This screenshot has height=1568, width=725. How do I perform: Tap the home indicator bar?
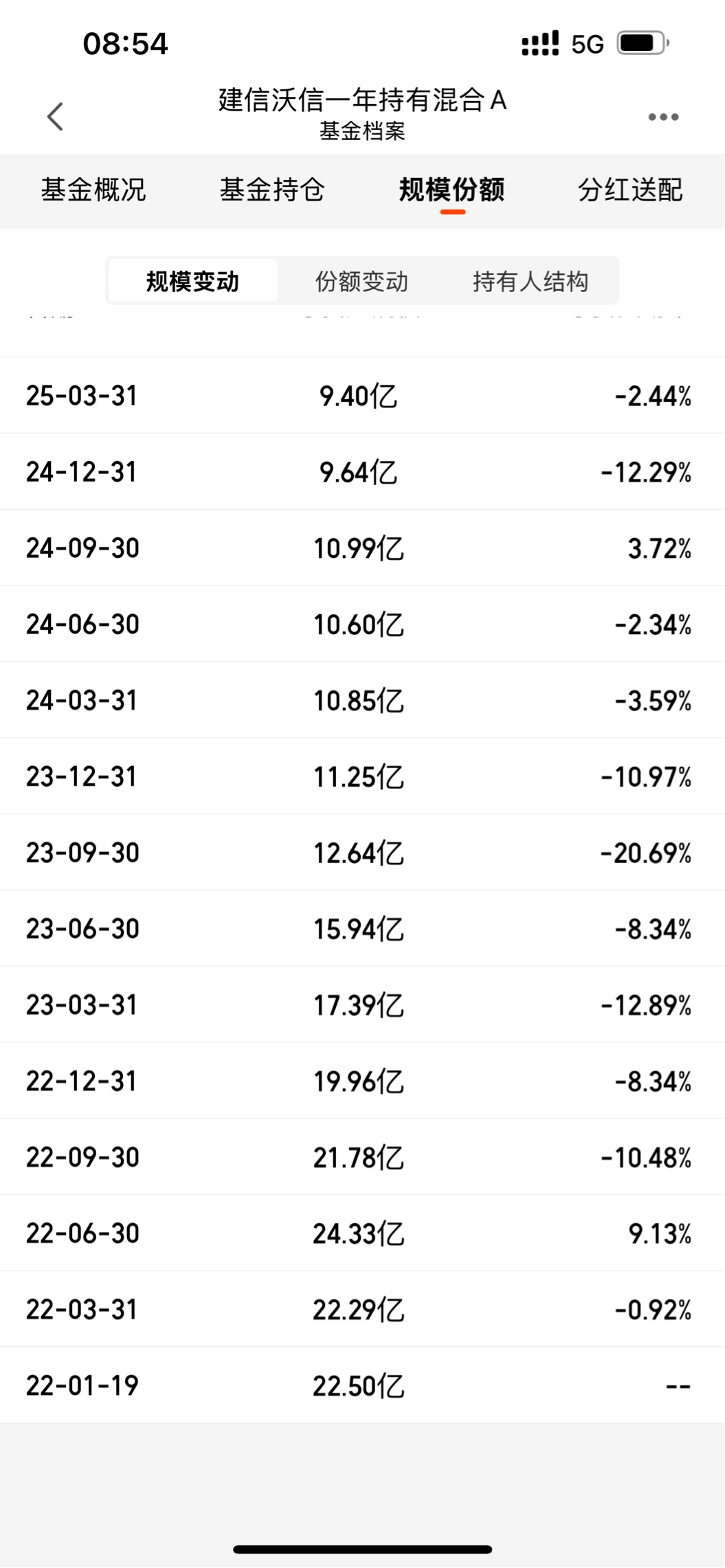pos(362,1549)
